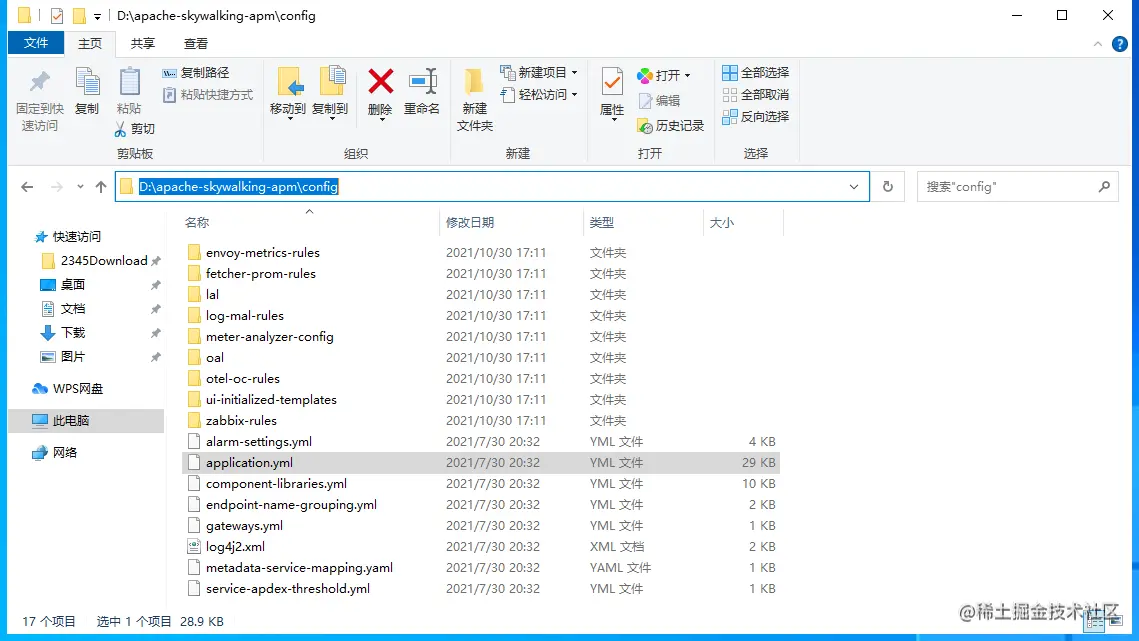Collapse the ribbon with the chevron
Screen dimensions: 1139x641
point(1098,44)
